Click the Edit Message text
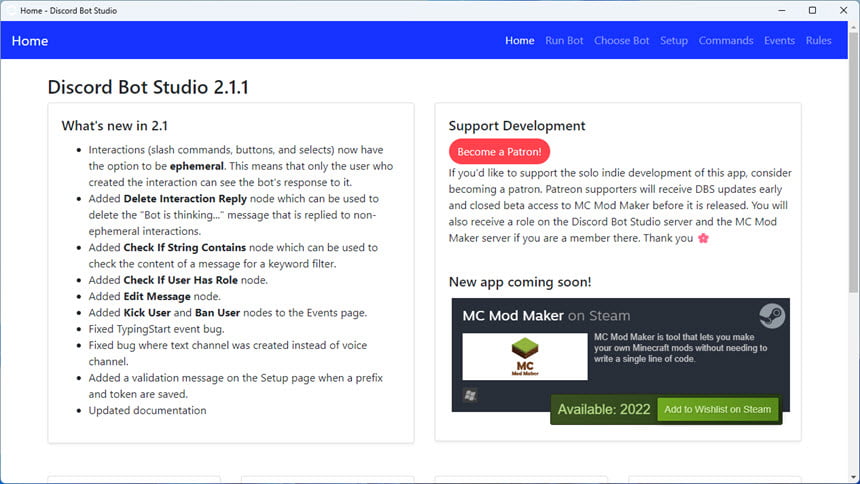The width and height of the screenshot is (860, 484). (x=157, y=296)
